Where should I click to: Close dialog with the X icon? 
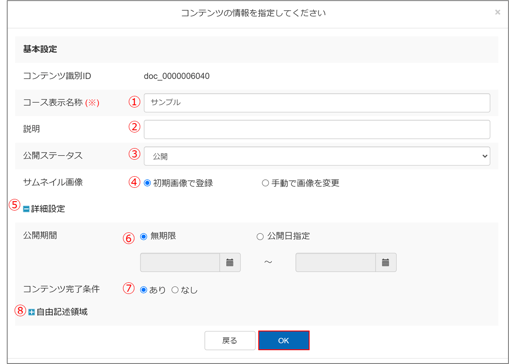[497, 12]
